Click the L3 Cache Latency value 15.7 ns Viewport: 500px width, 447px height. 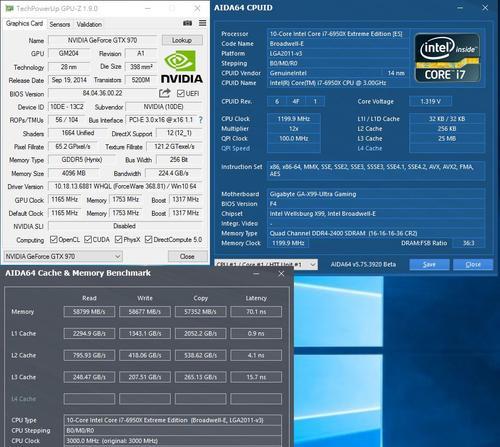point(256,377)
